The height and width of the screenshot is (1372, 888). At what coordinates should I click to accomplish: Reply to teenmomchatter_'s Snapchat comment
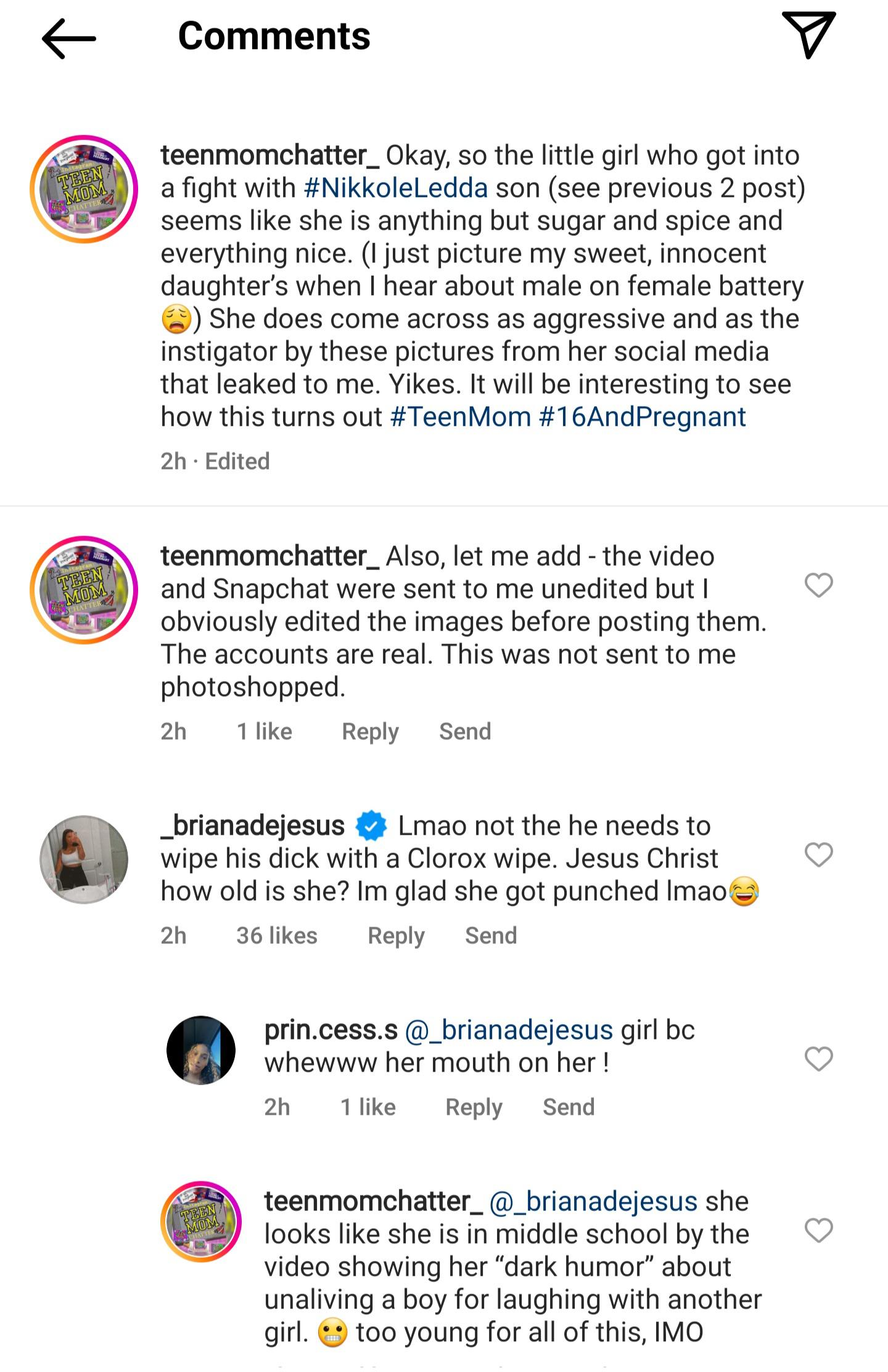[370, 732]
